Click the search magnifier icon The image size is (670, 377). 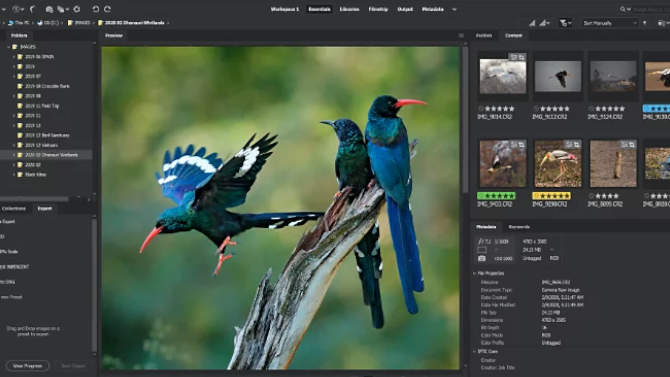[623, 9]
